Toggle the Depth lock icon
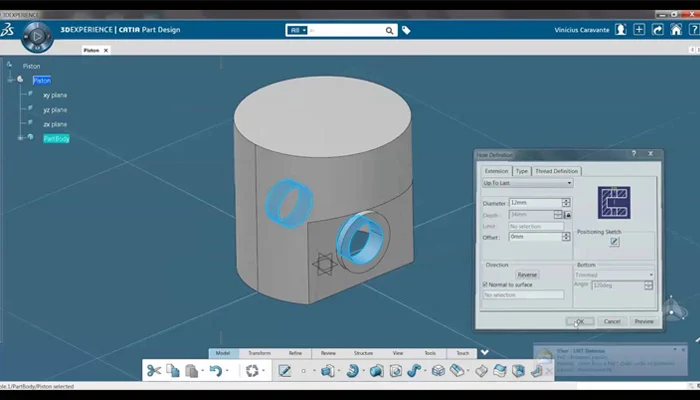700x400 pixels. [x=568, y=215]
